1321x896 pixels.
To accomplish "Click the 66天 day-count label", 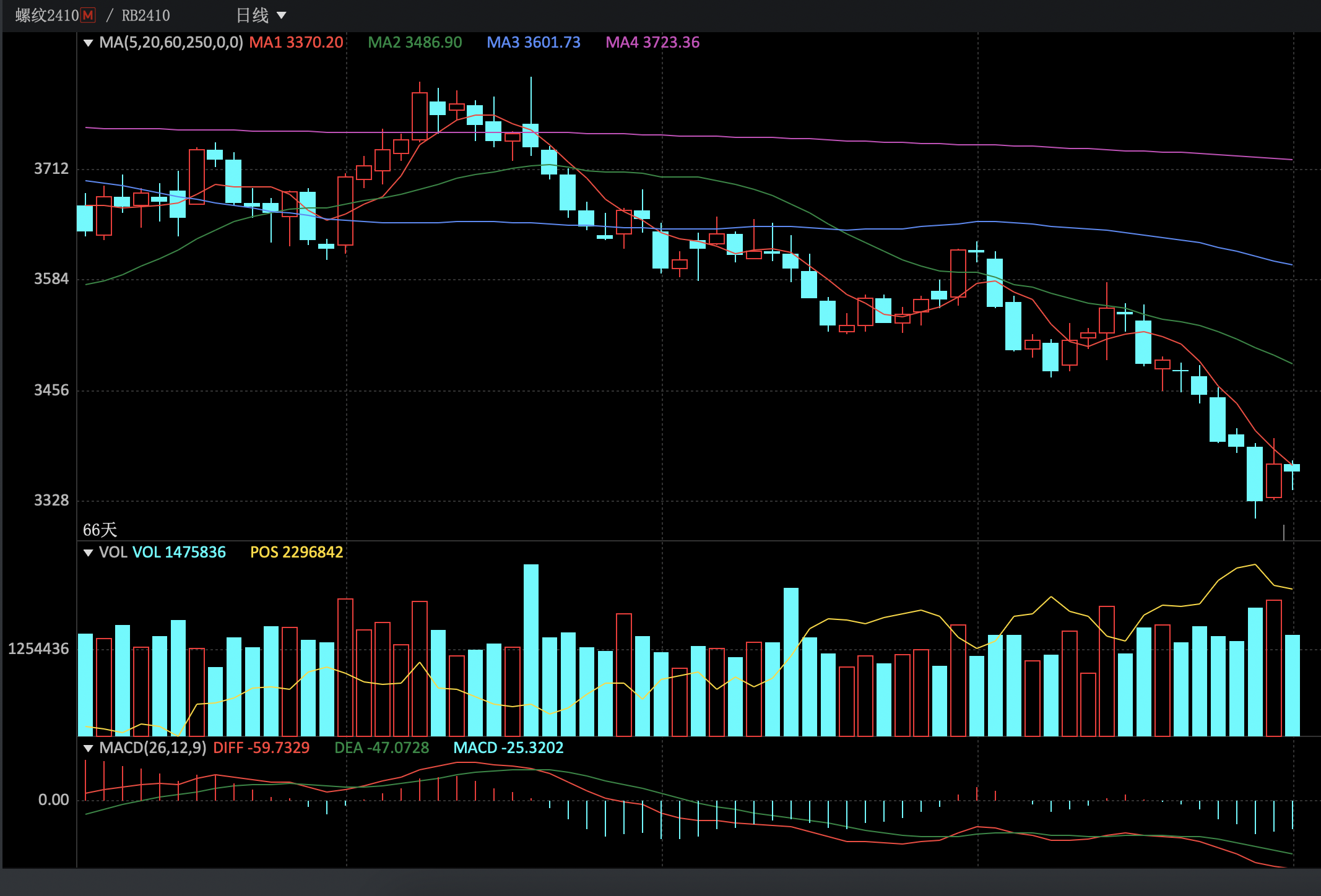I will 100,530.
